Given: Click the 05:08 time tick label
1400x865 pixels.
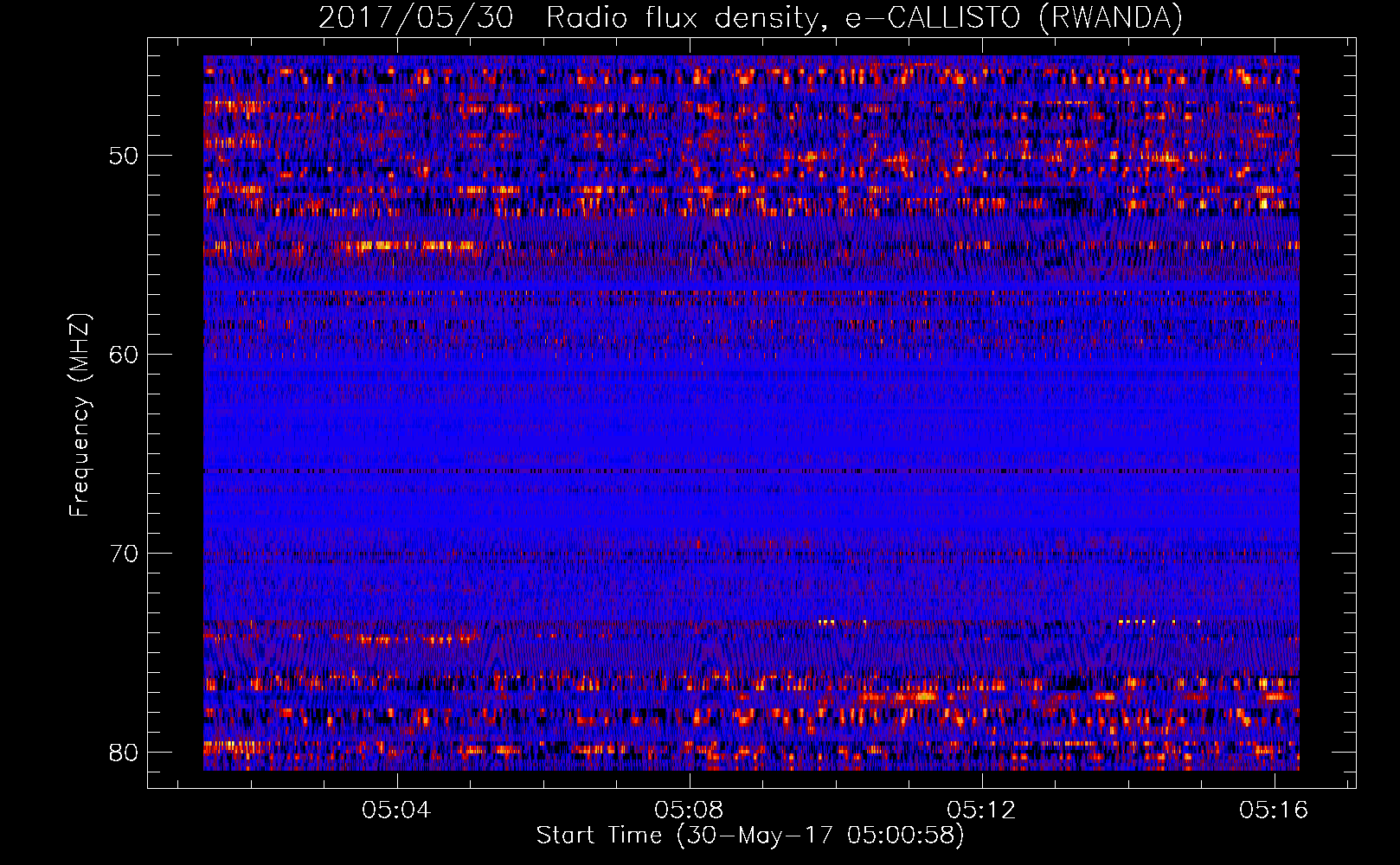Looking at the screenshot, I should (689, 811).
